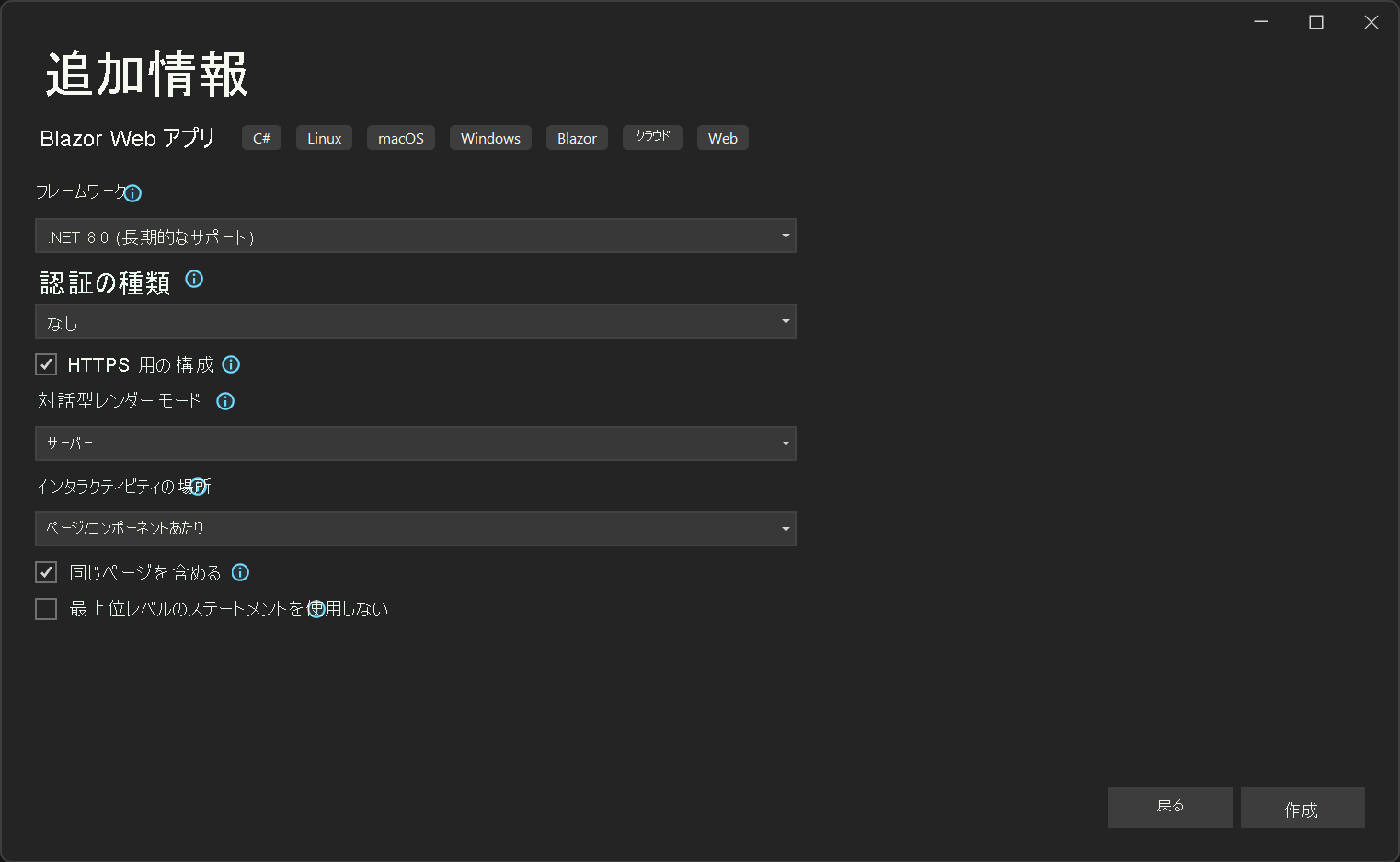Minimize the dialog window

pos(1261,22)
